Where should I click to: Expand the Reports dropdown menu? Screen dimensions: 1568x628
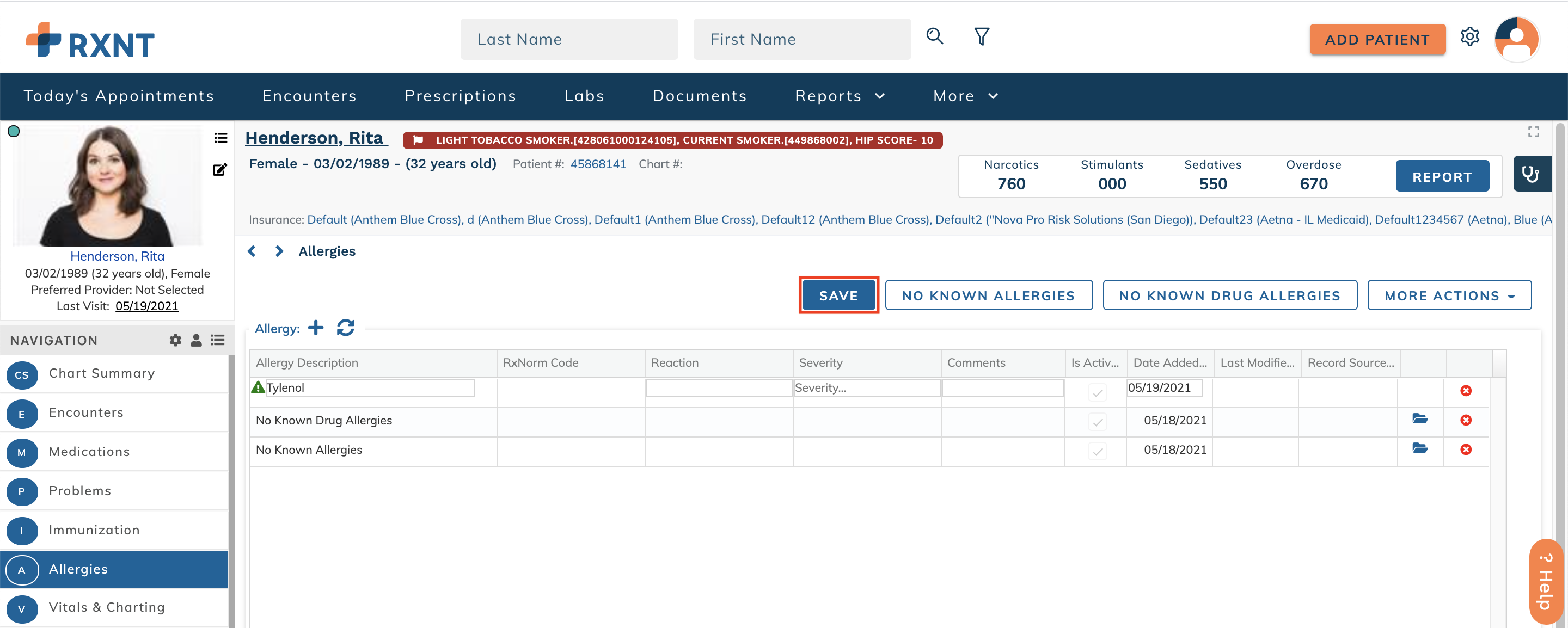840,96
